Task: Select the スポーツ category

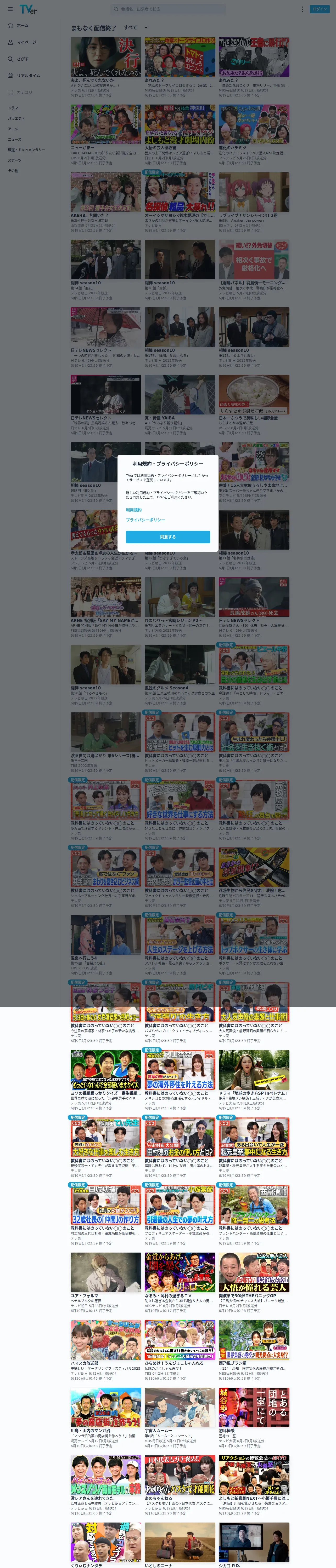Action: (14, 160)
